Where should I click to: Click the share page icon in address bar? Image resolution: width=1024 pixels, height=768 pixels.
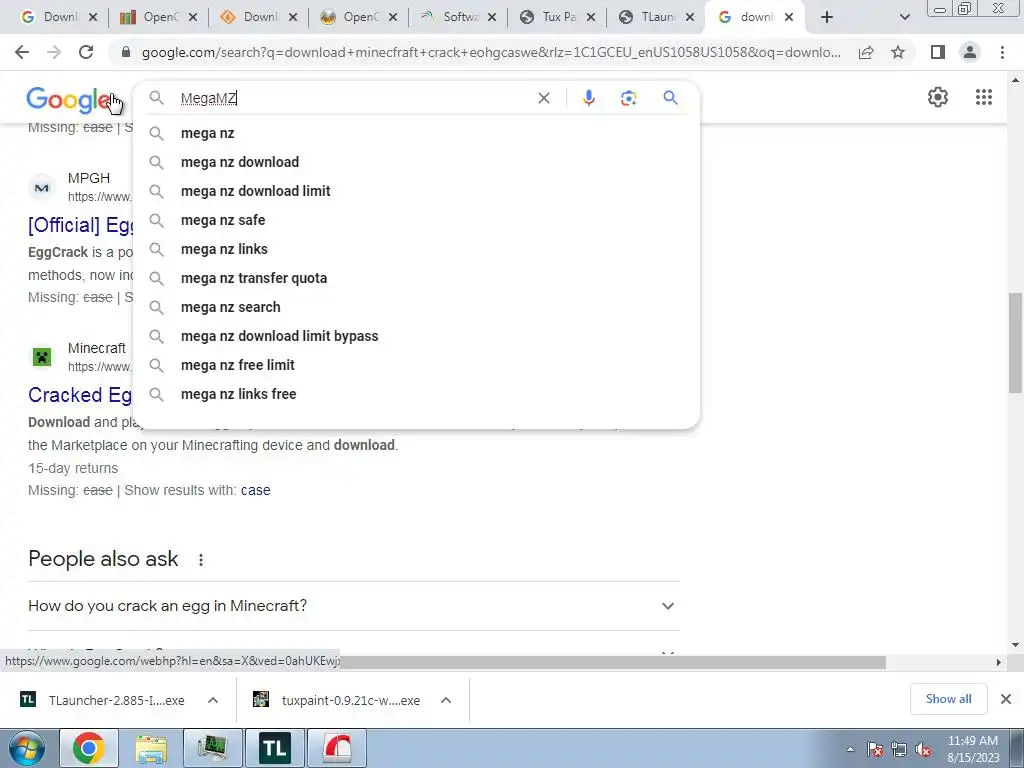pyautogui.click(x=866, y=52)
